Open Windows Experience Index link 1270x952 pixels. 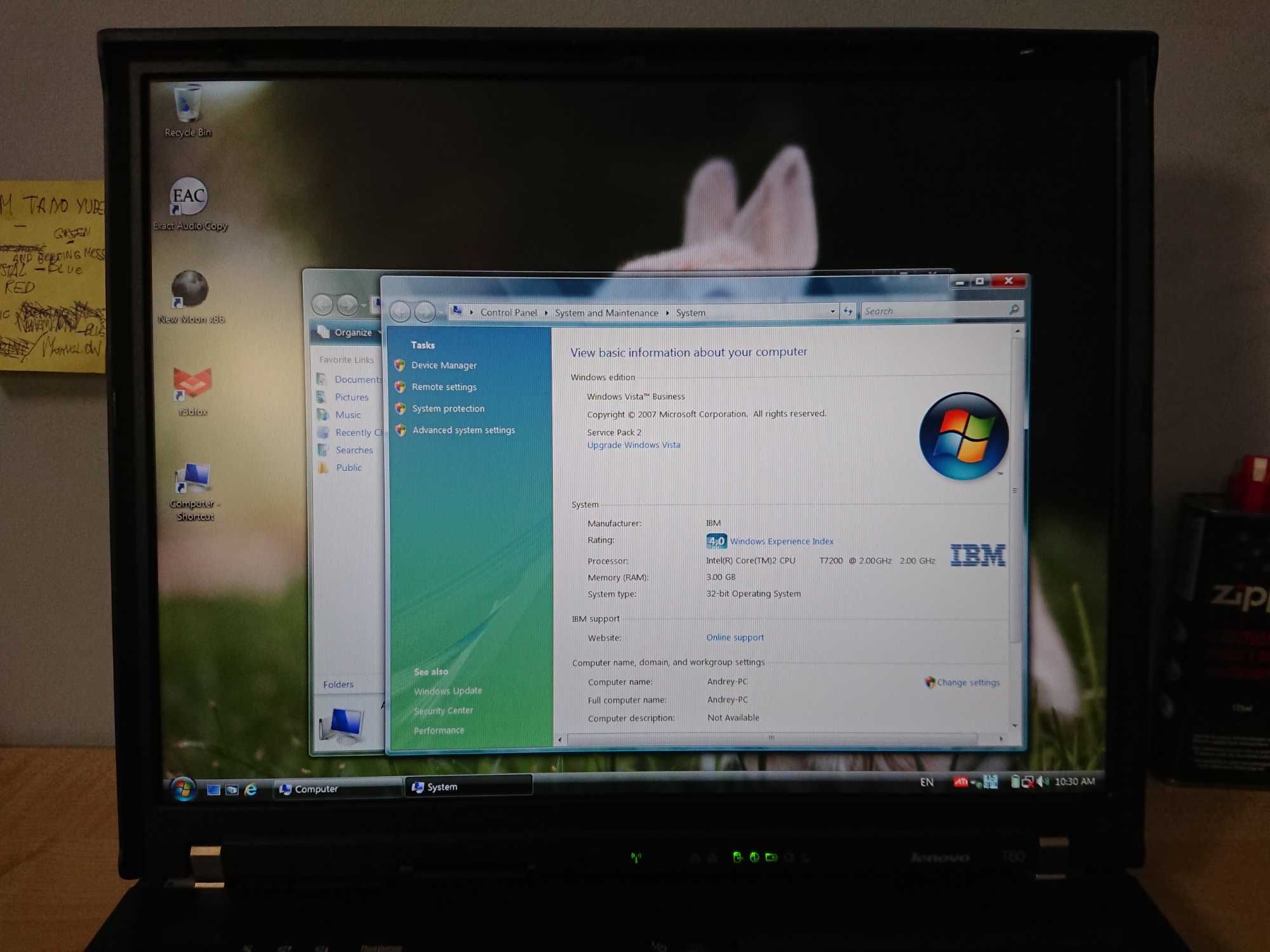pyautogui.click(x=781, y=541)
